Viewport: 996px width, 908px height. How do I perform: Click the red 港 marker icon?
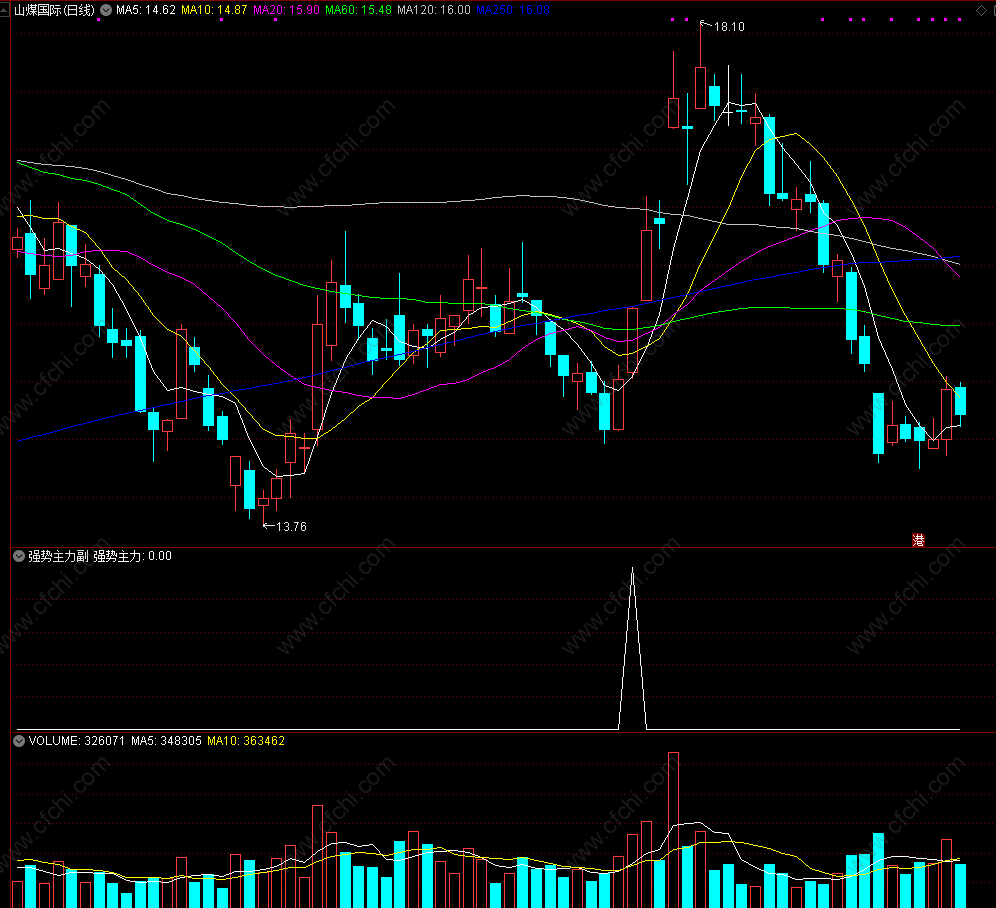[x=918, y=540]
